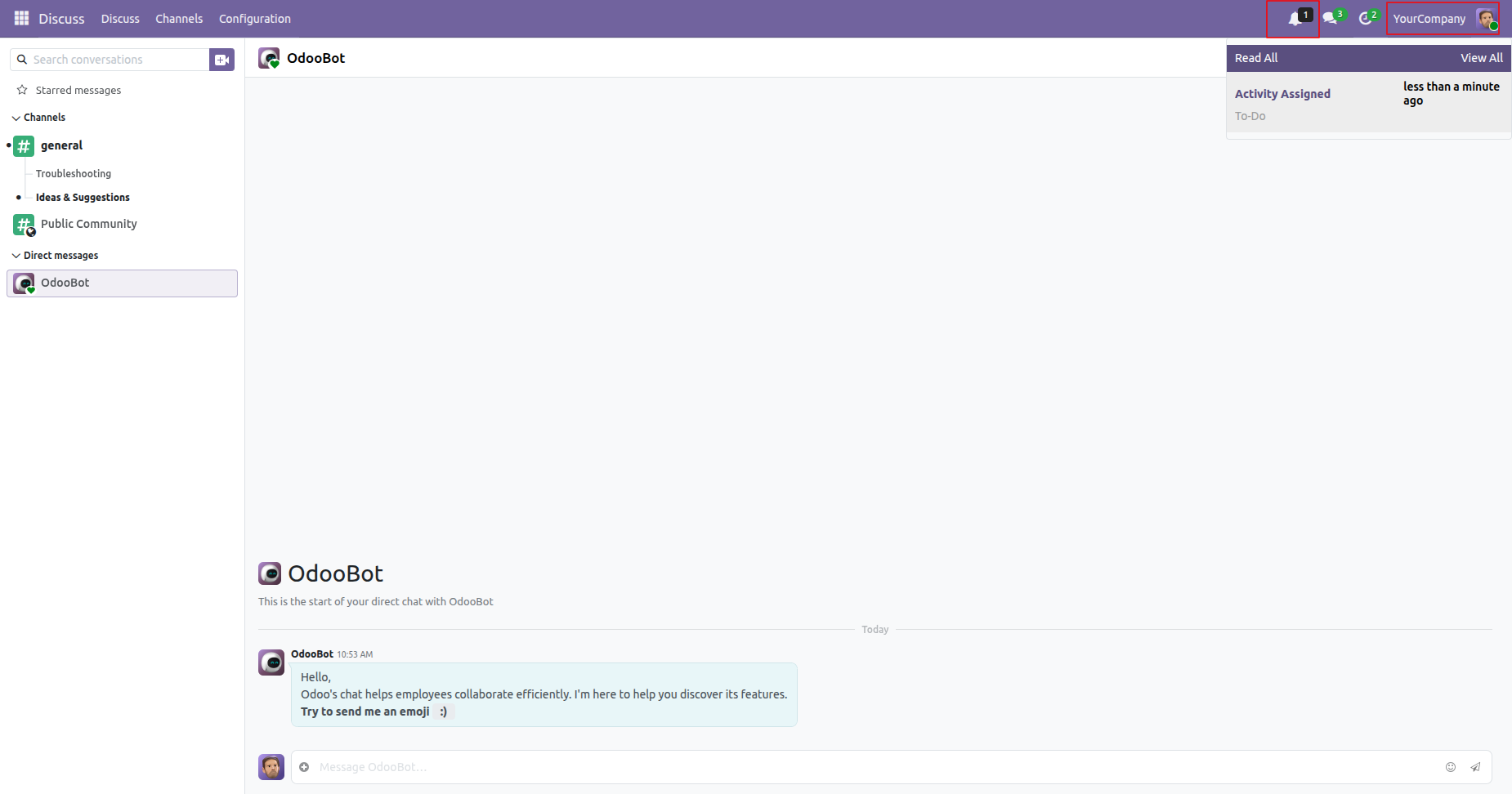Select OdooBot direct message
The image size is (1512, 794).
tap(123, 283)
